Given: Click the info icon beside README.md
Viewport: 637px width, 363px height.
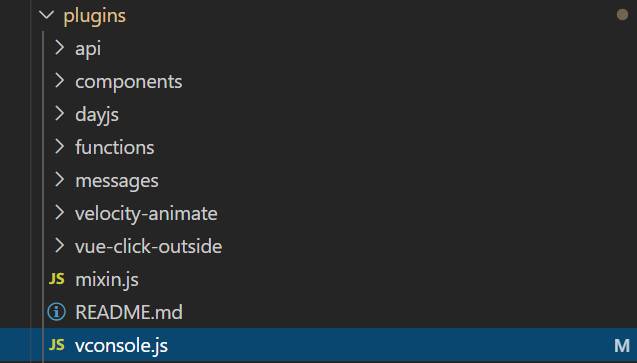Looking at the screenshot, I should [x=56, y=312].
